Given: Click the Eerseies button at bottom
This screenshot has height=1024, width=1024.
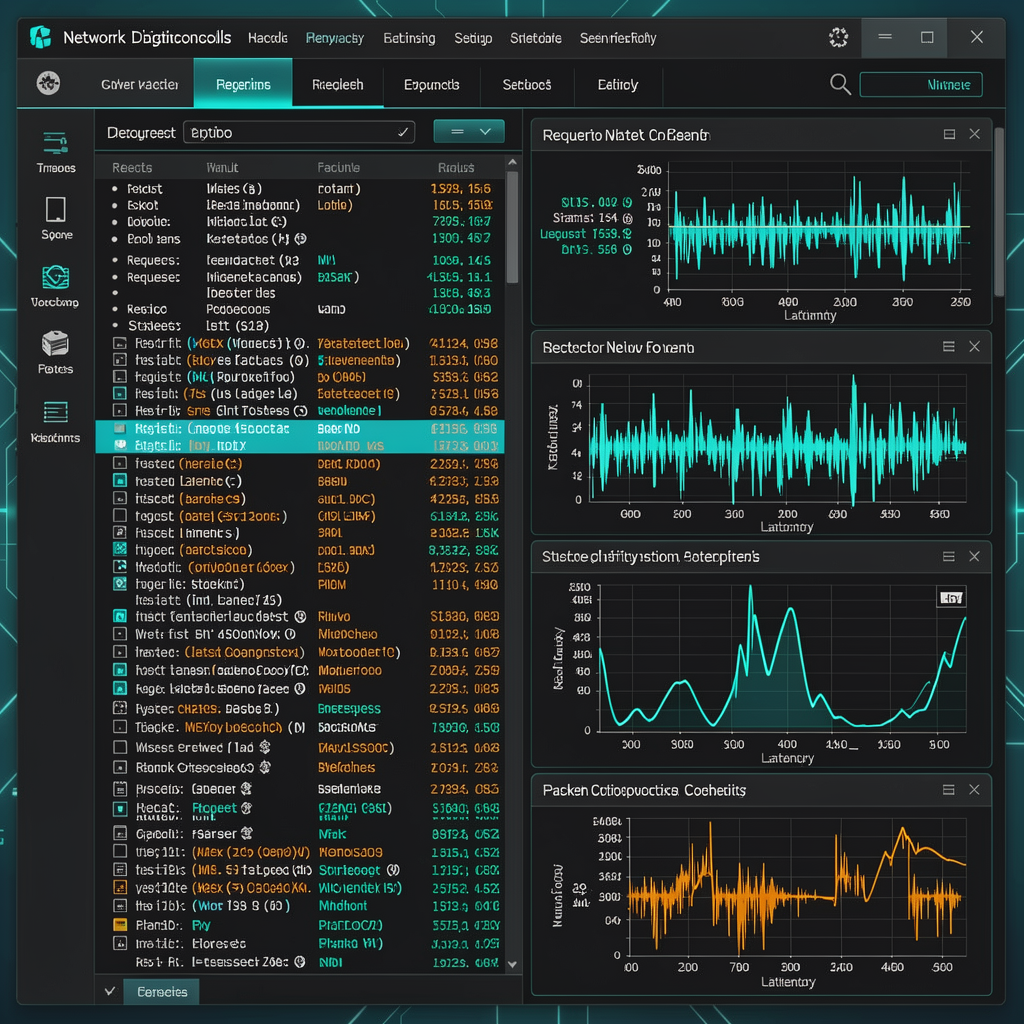Looking at the screenshot, I should [161, 991].
